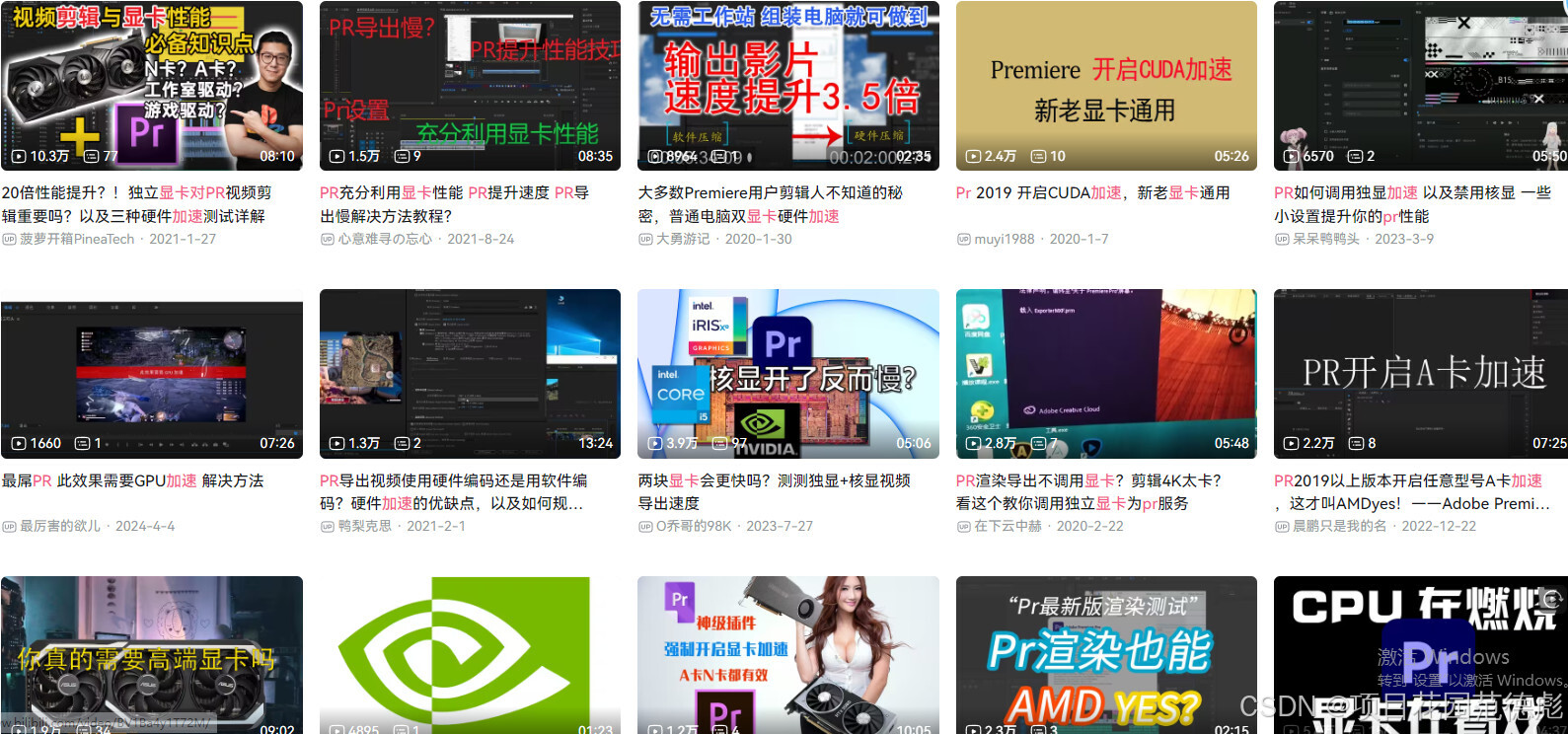1568x734 pixels.
Task: Click play-count icon beside 3.9万 views
Action: click(655, 443)
